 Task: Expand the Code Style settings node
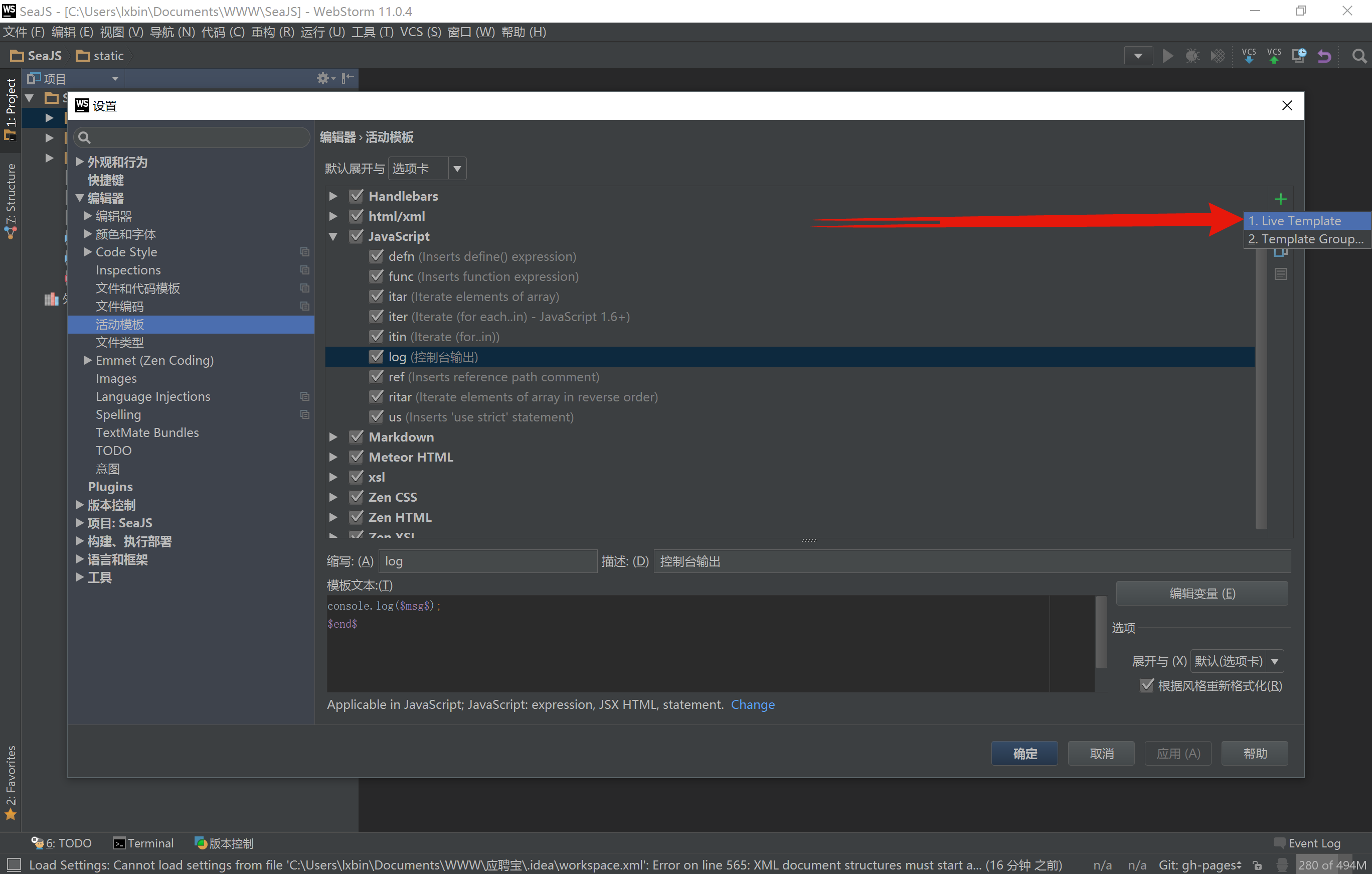click(x=88, y=251)
